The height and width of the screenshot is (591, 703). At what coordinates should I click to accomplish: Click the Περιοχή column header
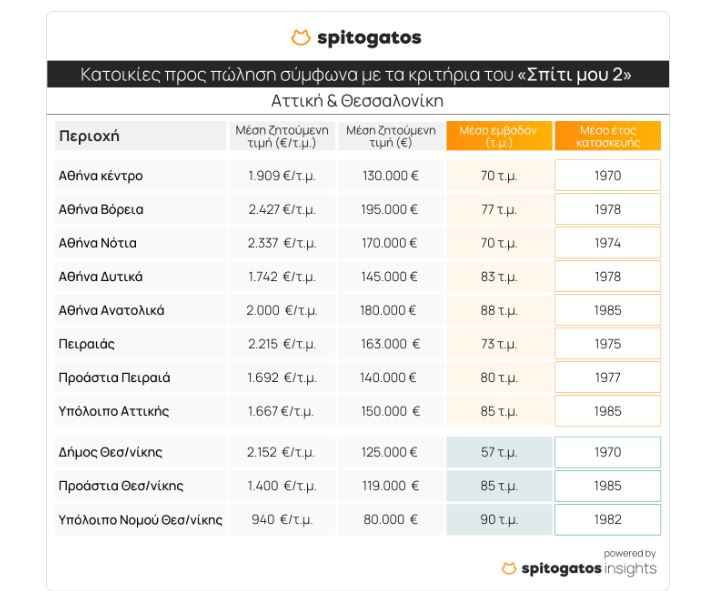(x=89, y=136)
